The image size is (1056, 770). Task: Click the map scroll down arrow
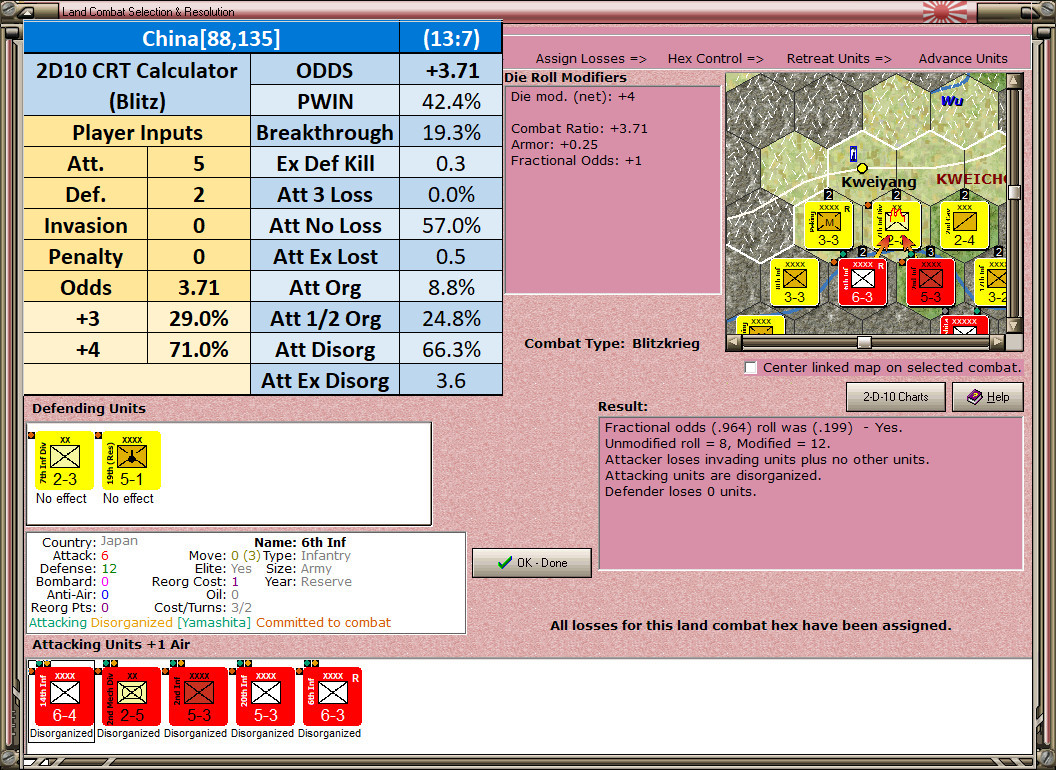pyautogui.click(x=1014, y=325)
